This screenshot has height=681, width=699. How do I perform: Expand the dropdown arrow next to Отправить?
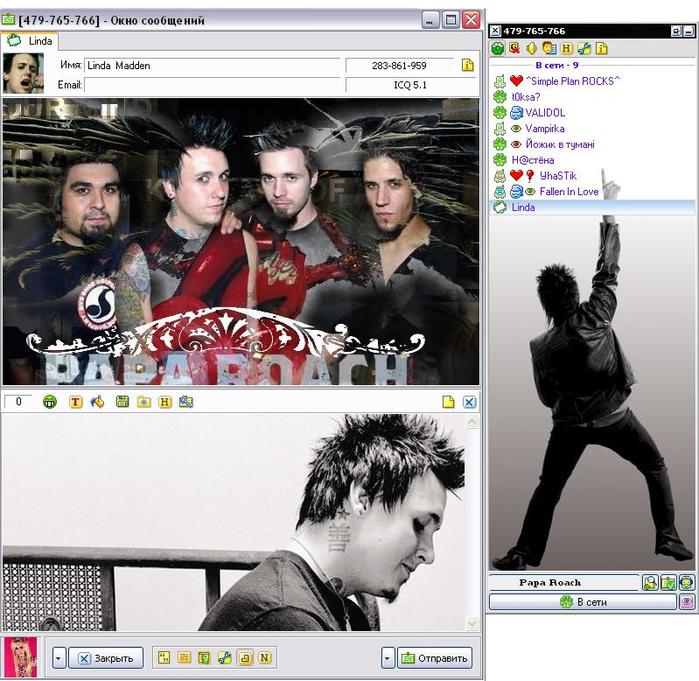(388, 658)
